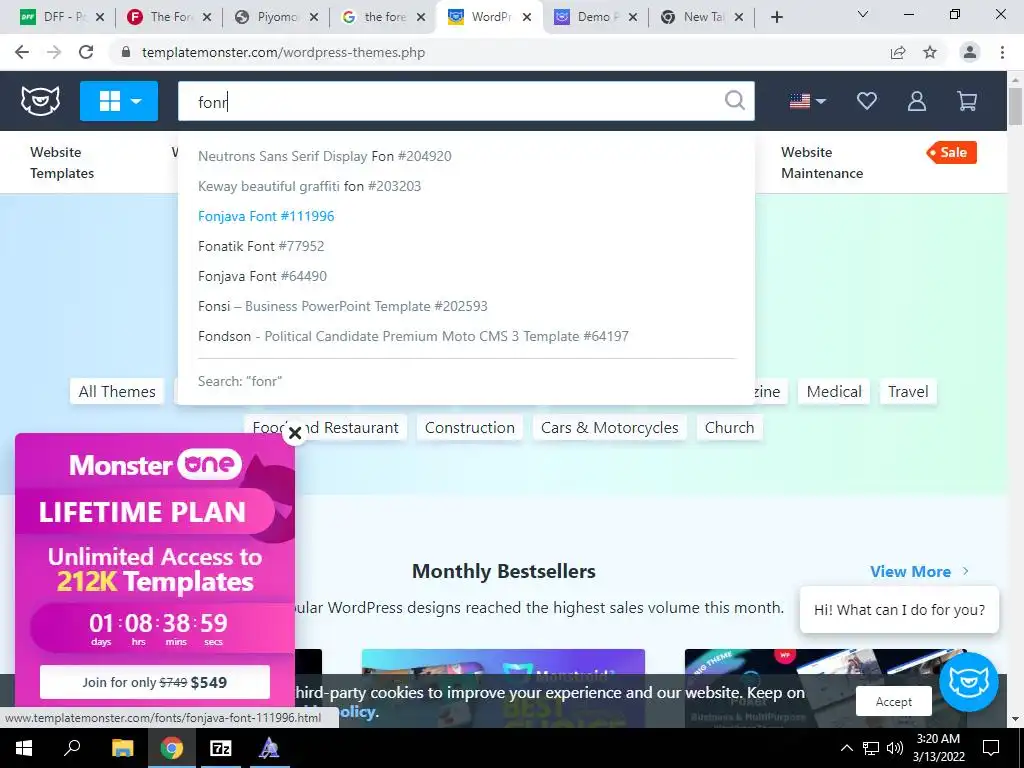The width and height of the screenshot is (1024, 768).
Task: Open the middle bestseller theme thumbnail
Action: pos(504,688)
